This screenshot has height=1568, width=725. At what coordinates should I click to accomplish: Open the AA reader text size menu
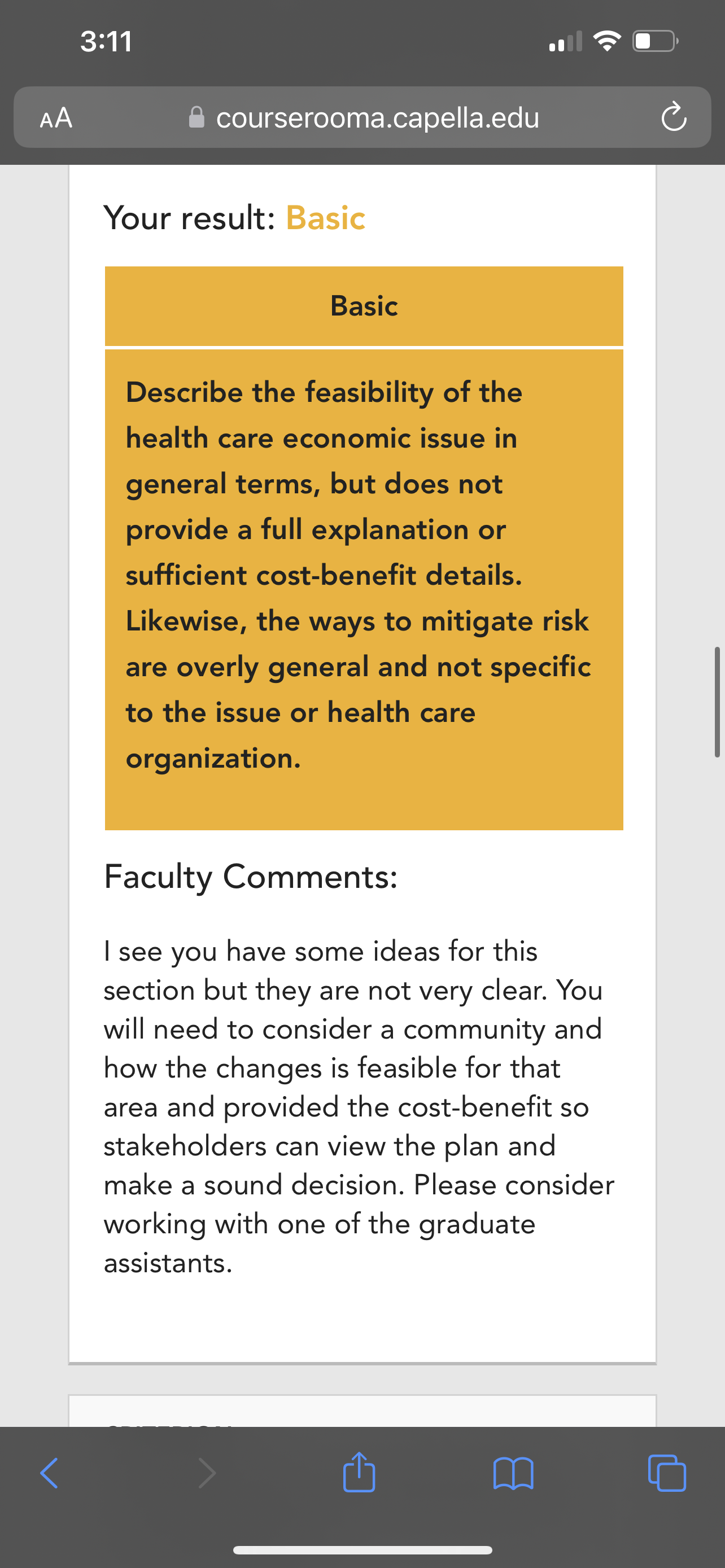pos(56,117)
